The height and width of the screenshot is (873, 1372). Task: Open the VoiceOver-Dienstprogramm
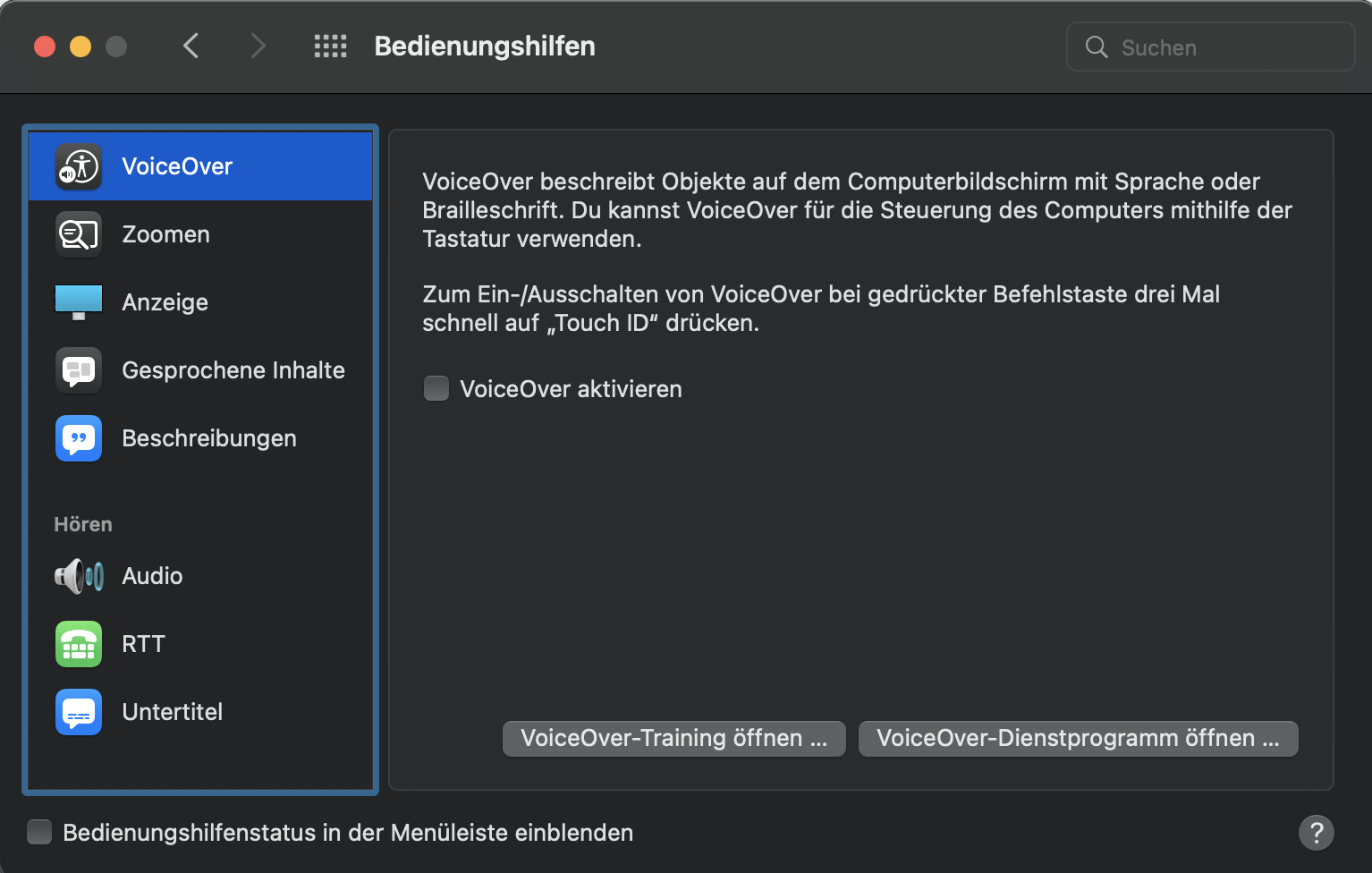[1078, 739]
